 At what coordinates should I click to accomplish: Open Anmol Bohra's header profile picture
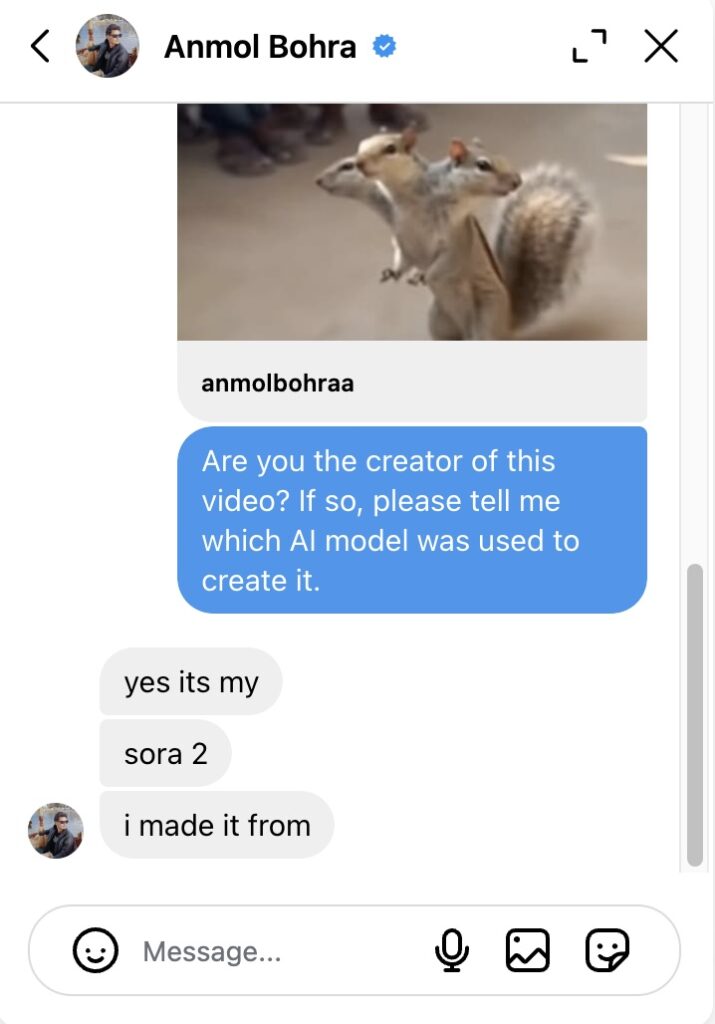pos(106,46)
